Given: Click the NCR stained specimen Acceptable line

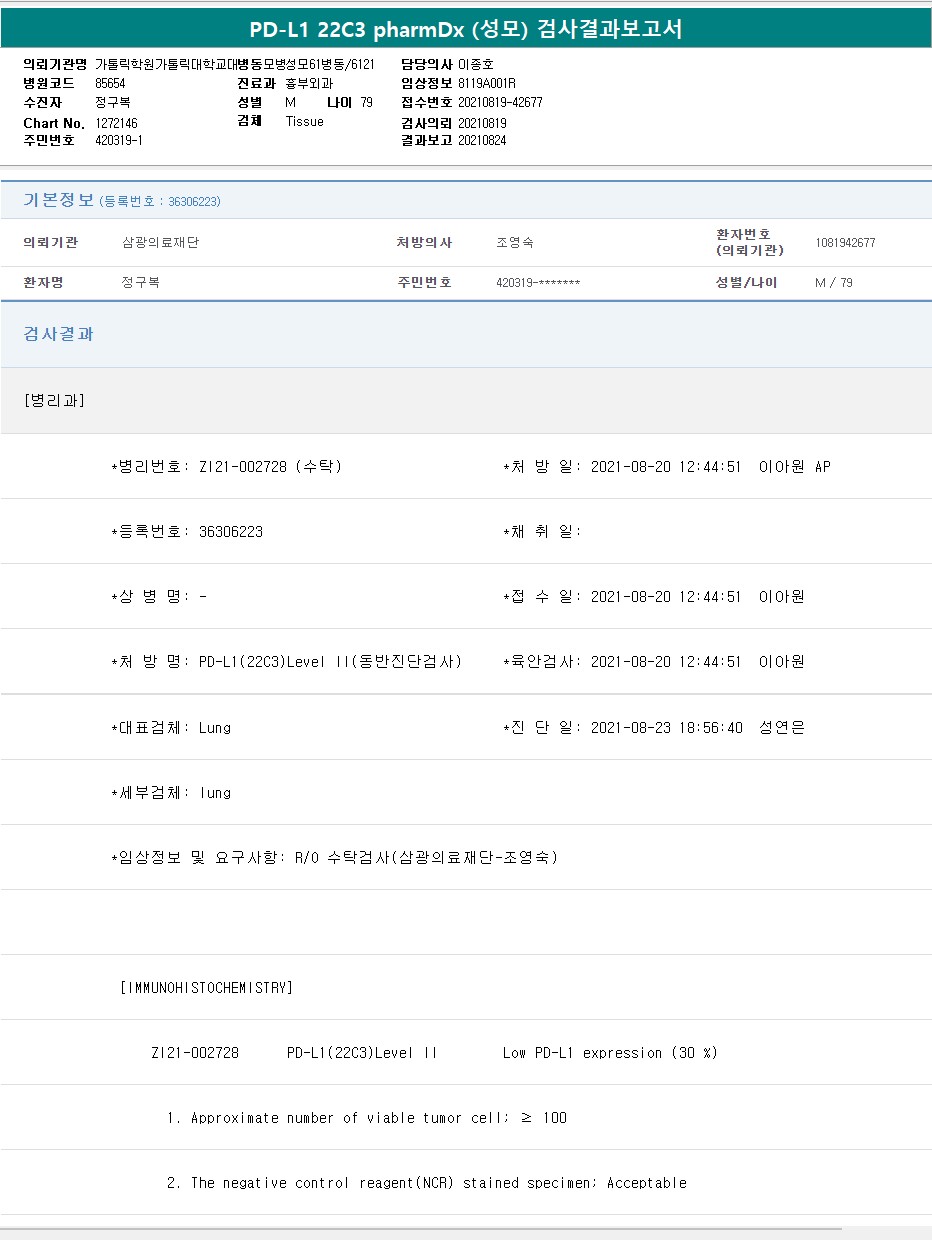Looking at the screenshot, I should click(427, 1183).
